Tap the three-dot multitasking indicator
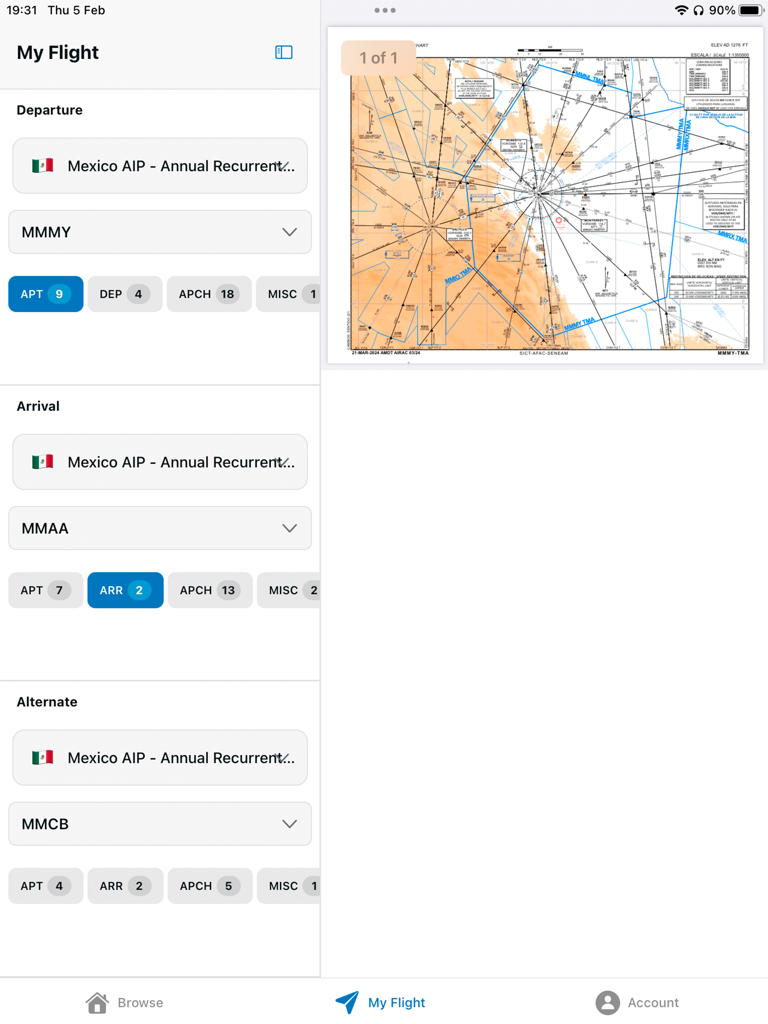768x1024 pixels. click(385, 10)
